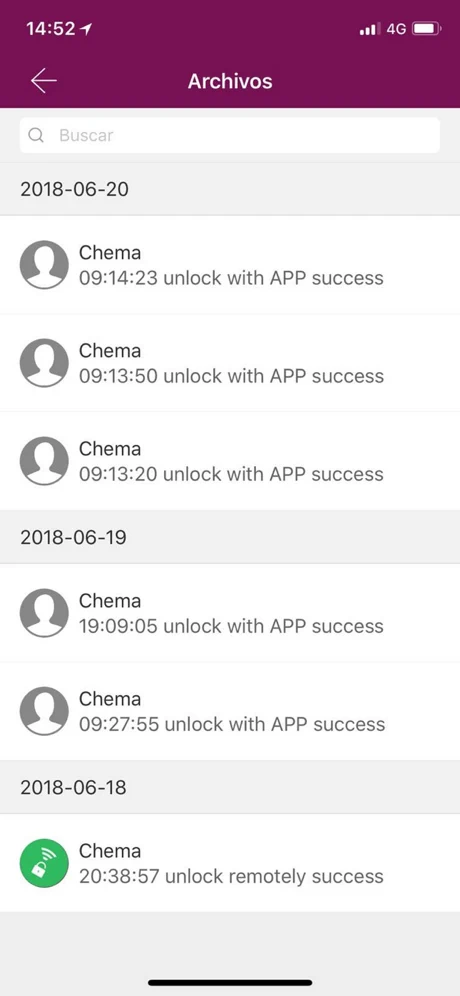Open the 09:27:55 unlock with APP record

pyautogui.click(x=230, y=711)
